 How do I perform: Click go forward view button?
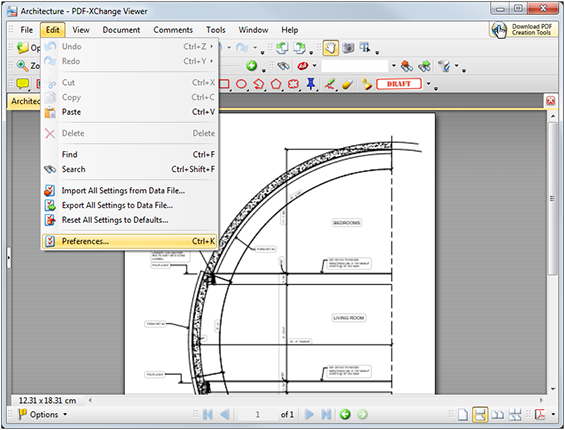tap(362, 415)
